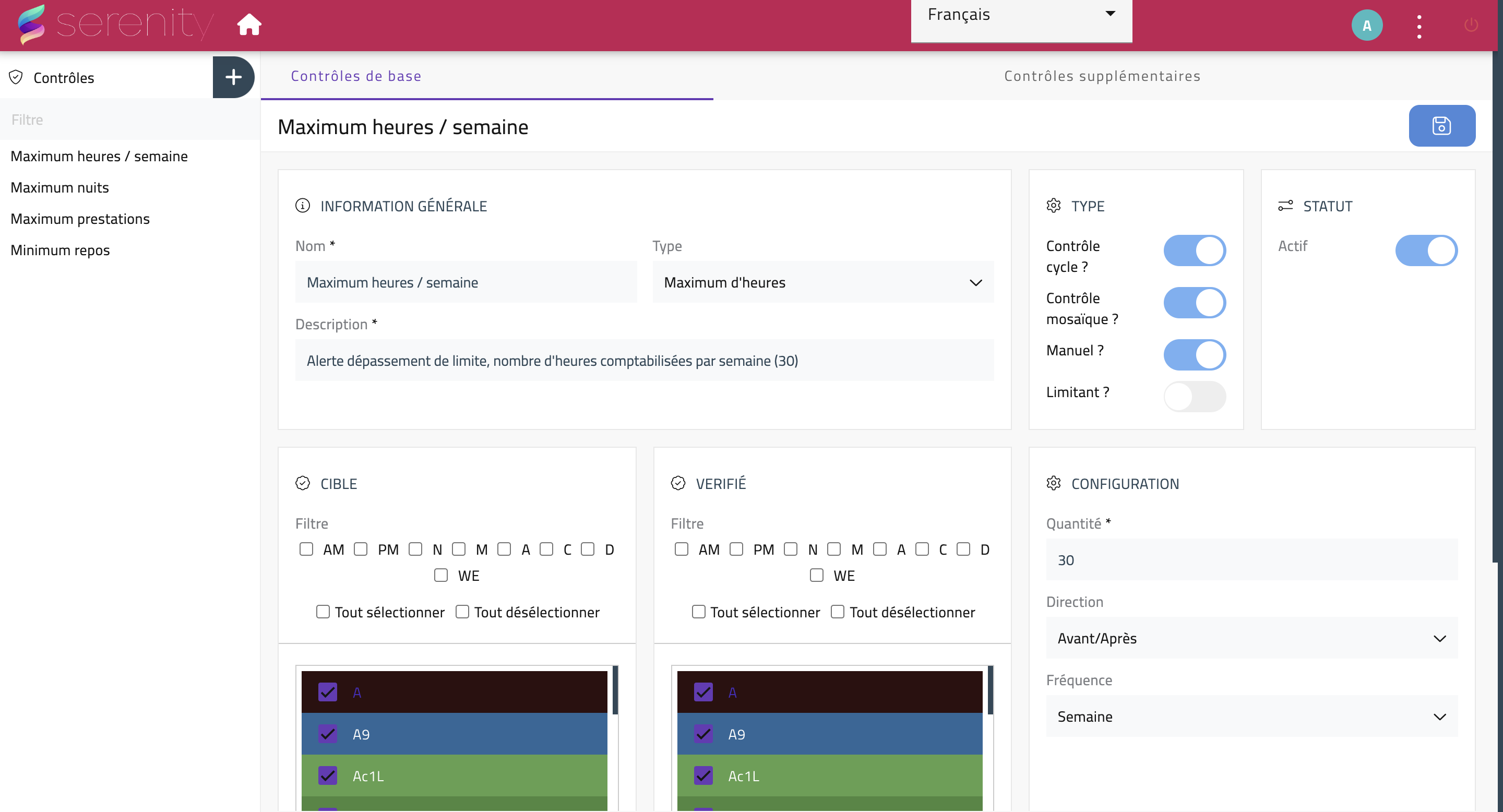
Task: Add a new control with plus button
Action: tap(233, 77)
